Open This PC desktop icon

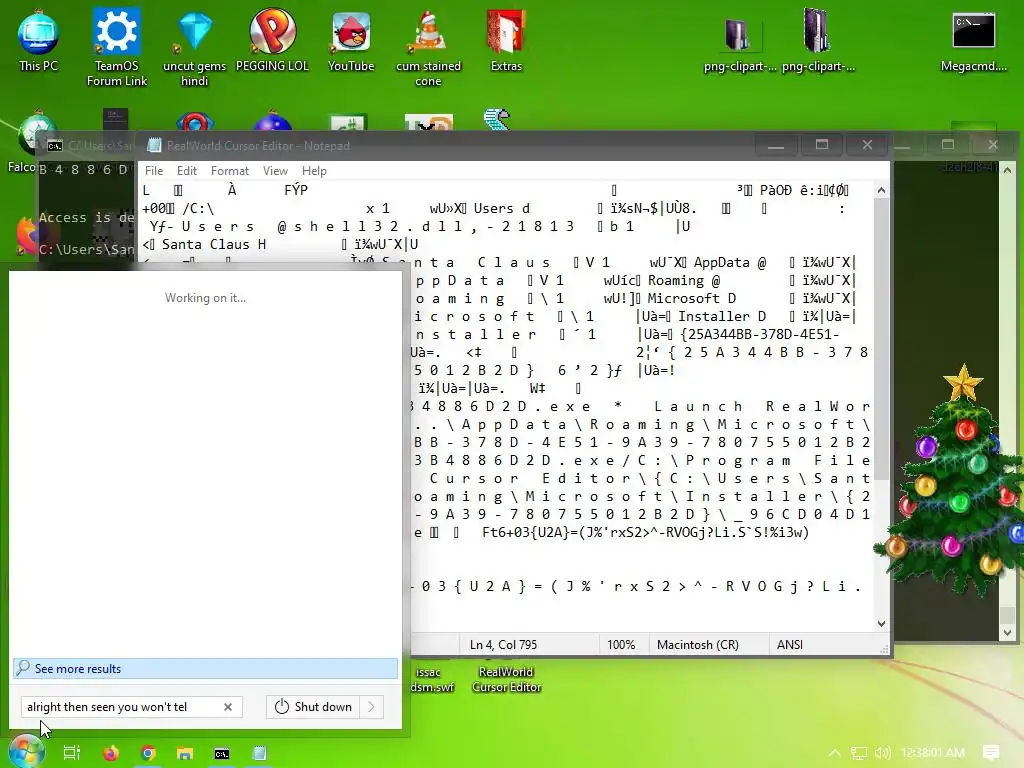click(38, 40)
